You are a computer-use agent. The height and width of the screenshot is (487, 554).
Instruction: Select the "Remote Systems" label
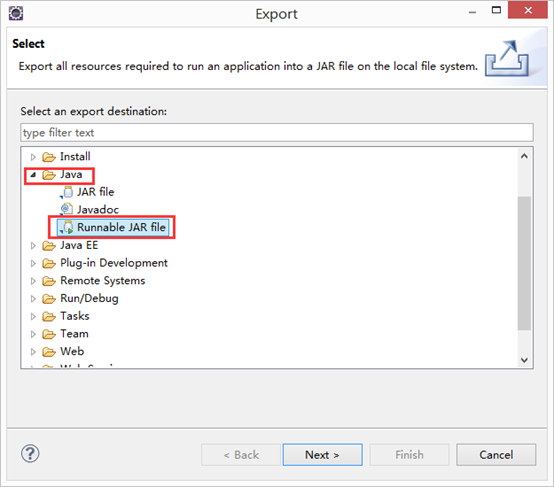coord(103,281)
